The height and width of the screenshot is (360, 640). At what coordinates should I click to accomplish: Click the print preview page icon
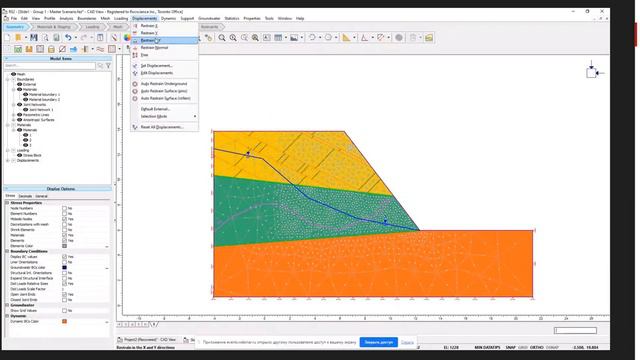tap(45, 38)
